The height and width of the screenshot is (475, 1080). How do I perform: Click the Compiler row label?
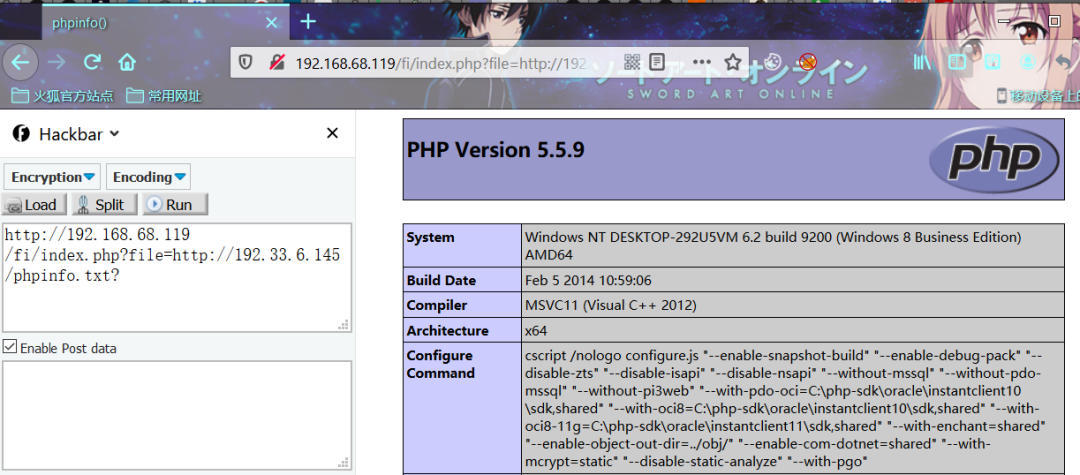pos(437,306)
